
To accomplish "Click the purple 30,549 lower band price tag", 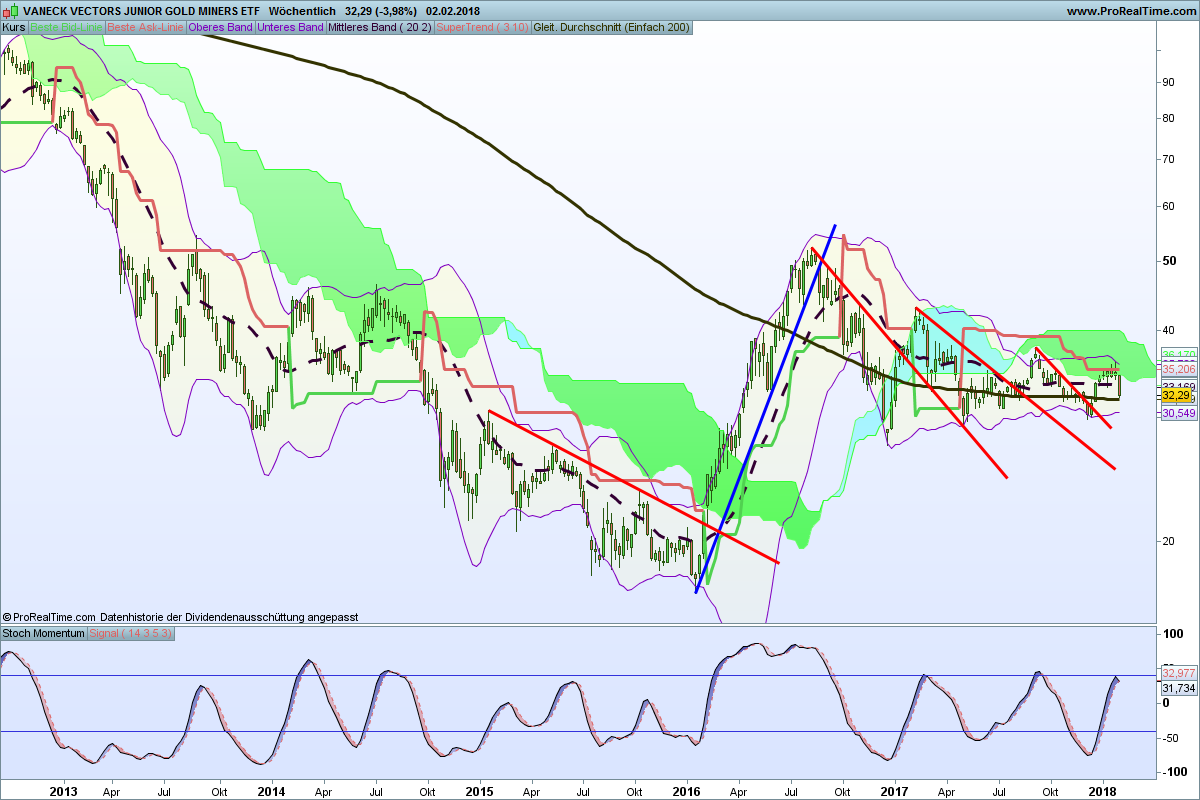I will coord(1179,413).
